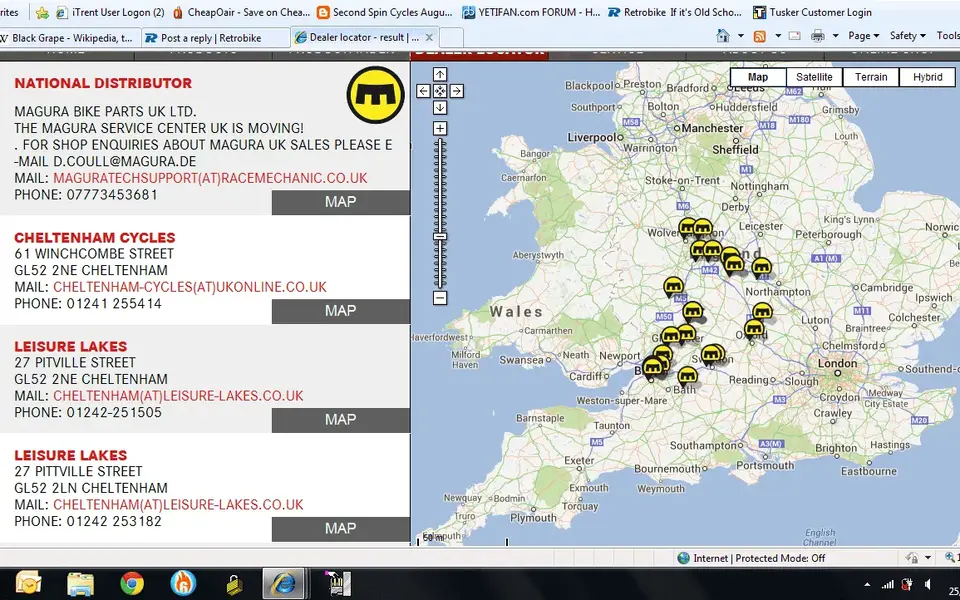960x600 pixels.
Task: Click the browser Home icon
Action: pyautogui.click(x=723, y=36)
